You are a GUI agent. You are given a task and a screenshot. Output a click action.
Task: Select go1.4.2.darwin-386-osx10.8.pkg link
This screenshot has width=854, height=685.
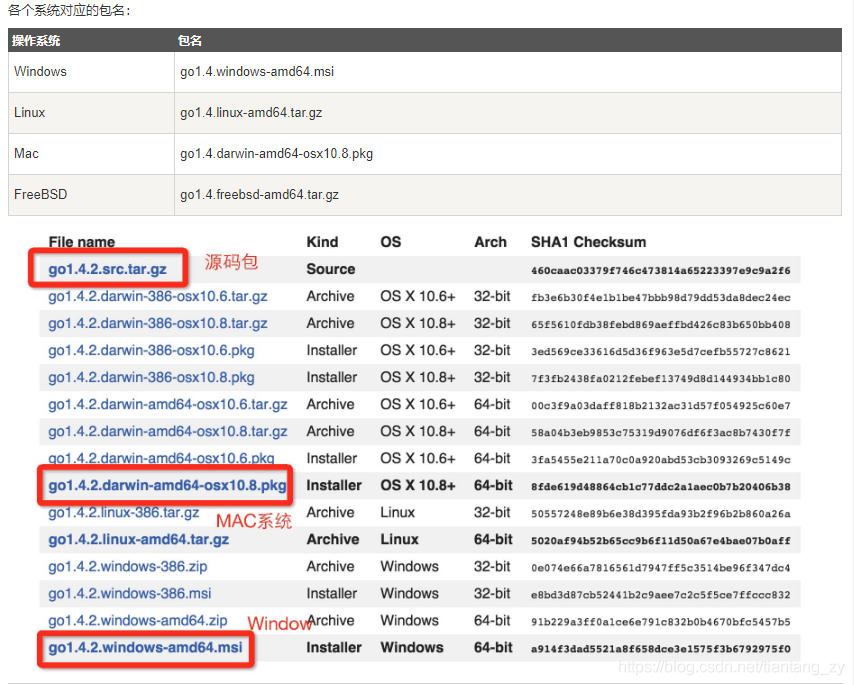pyautogui.click(x=151, y=377)
